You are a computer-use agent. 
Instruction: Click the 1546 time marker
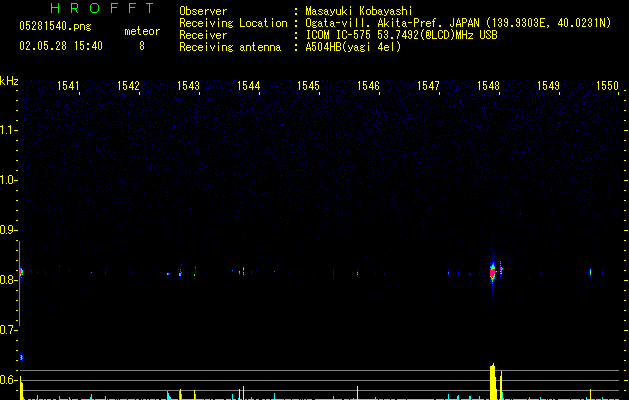[368, 86]
